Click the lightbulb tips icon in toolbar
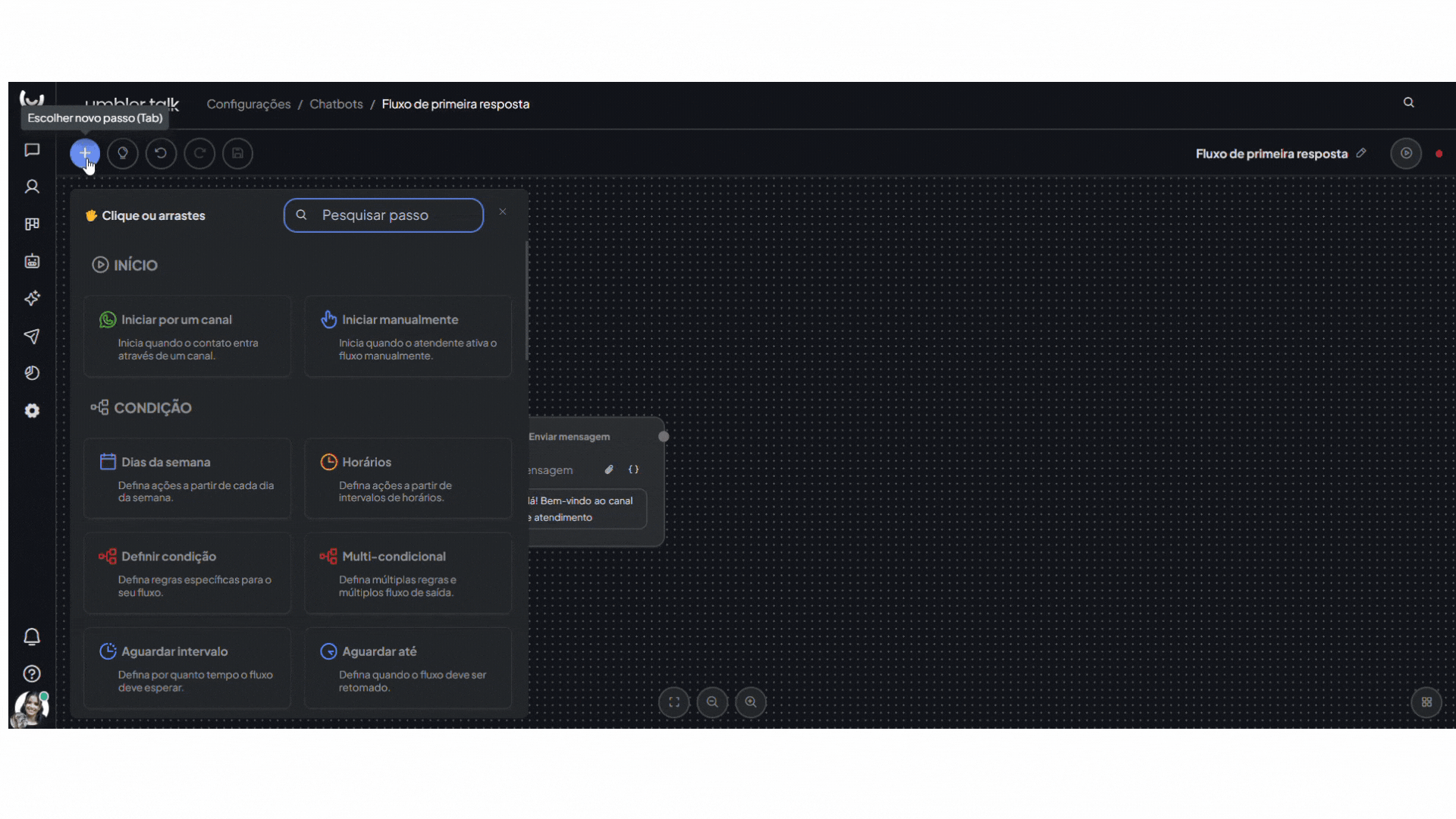This screenshot has height=819, width=1456. click(x=123, y=153)
